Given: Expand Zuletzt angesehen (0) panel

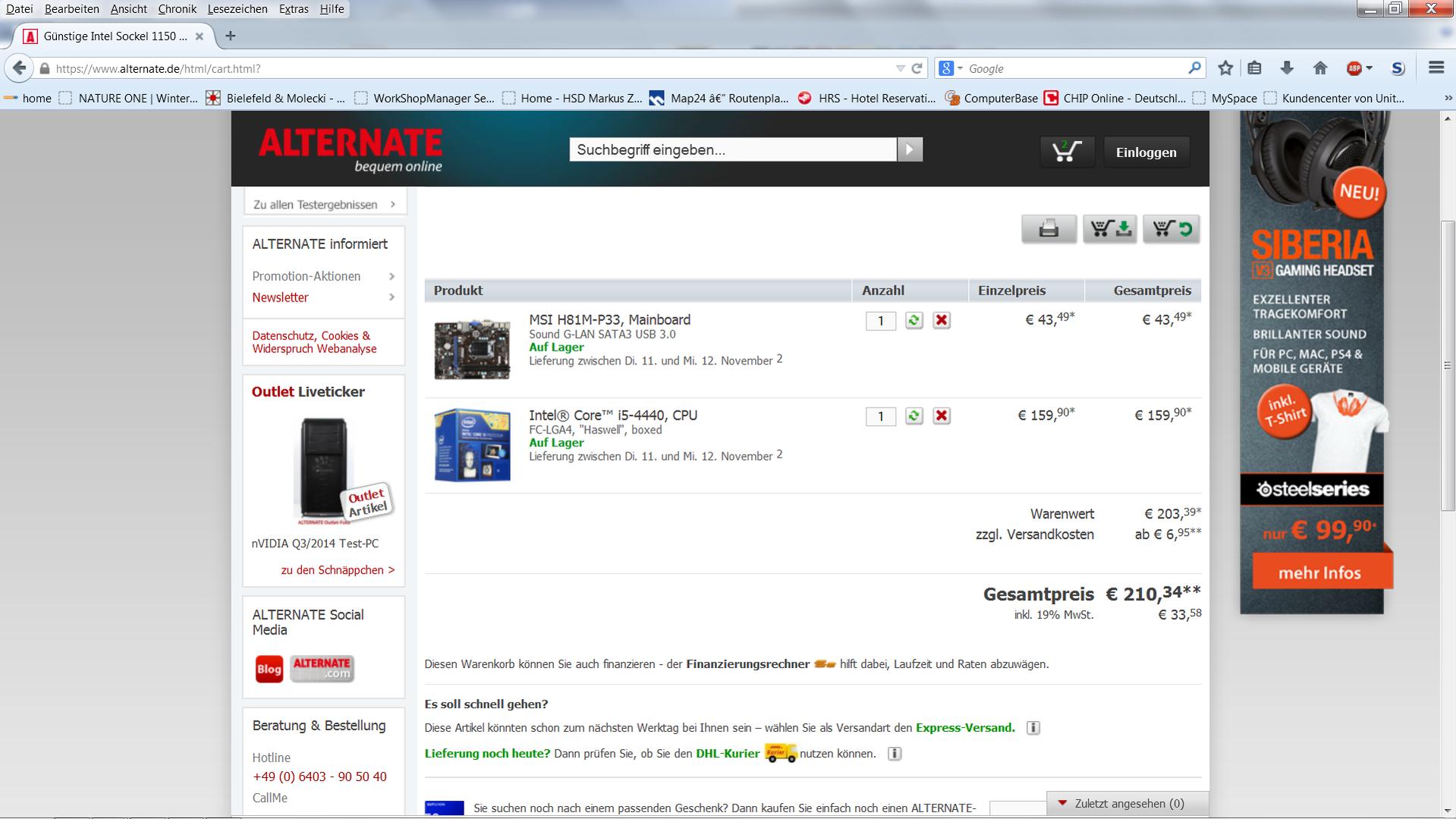Looking at the screenshot, I should [x=1127, y=803].
